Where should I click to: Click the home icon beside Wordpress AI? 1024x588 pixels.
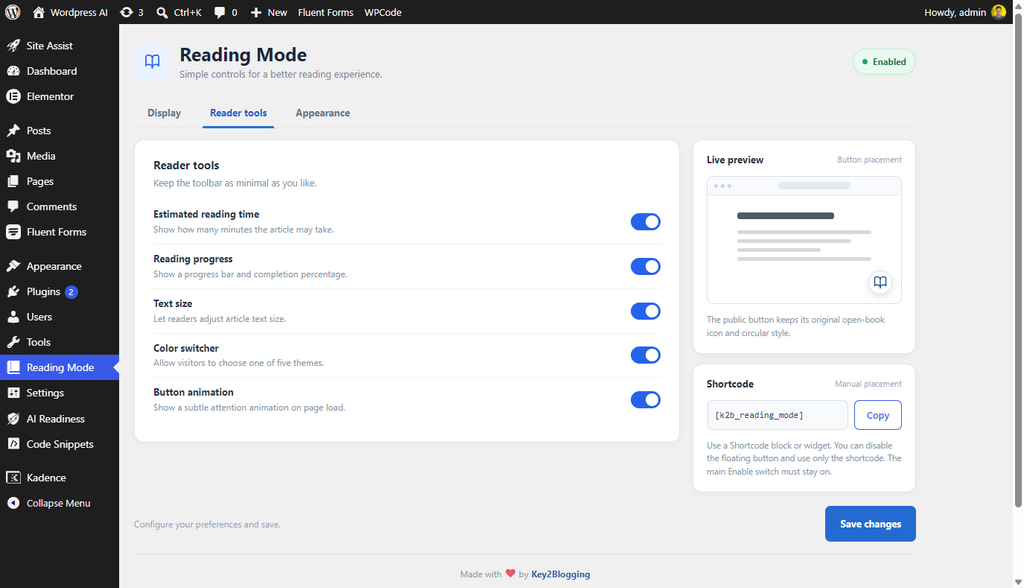(39, 12)
